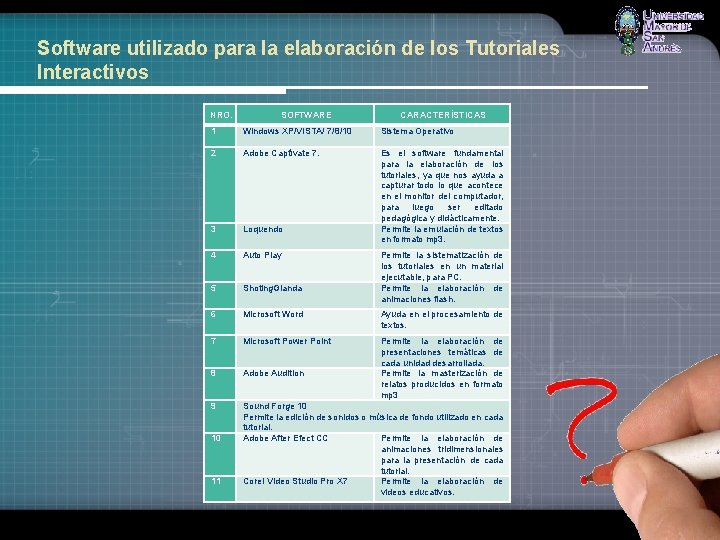This screenshot has height=540, width=720.
Task: Click row number 5 cell
Action: pos(220,295)
